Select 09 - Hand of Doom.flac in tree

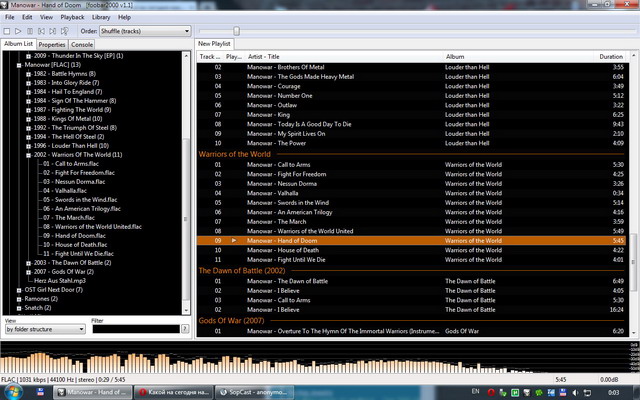click(x=74, y=236)
